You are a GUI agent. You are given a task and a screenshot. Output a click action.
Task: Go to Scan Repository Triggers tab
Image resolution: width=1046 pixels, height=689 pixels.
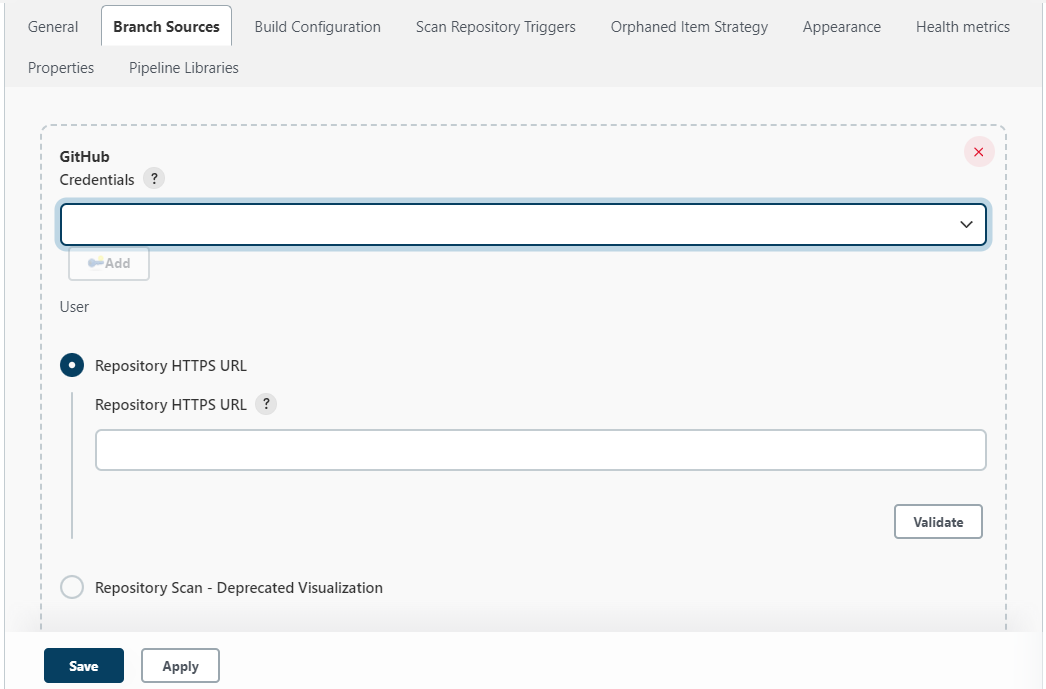(x=496, y=27)
